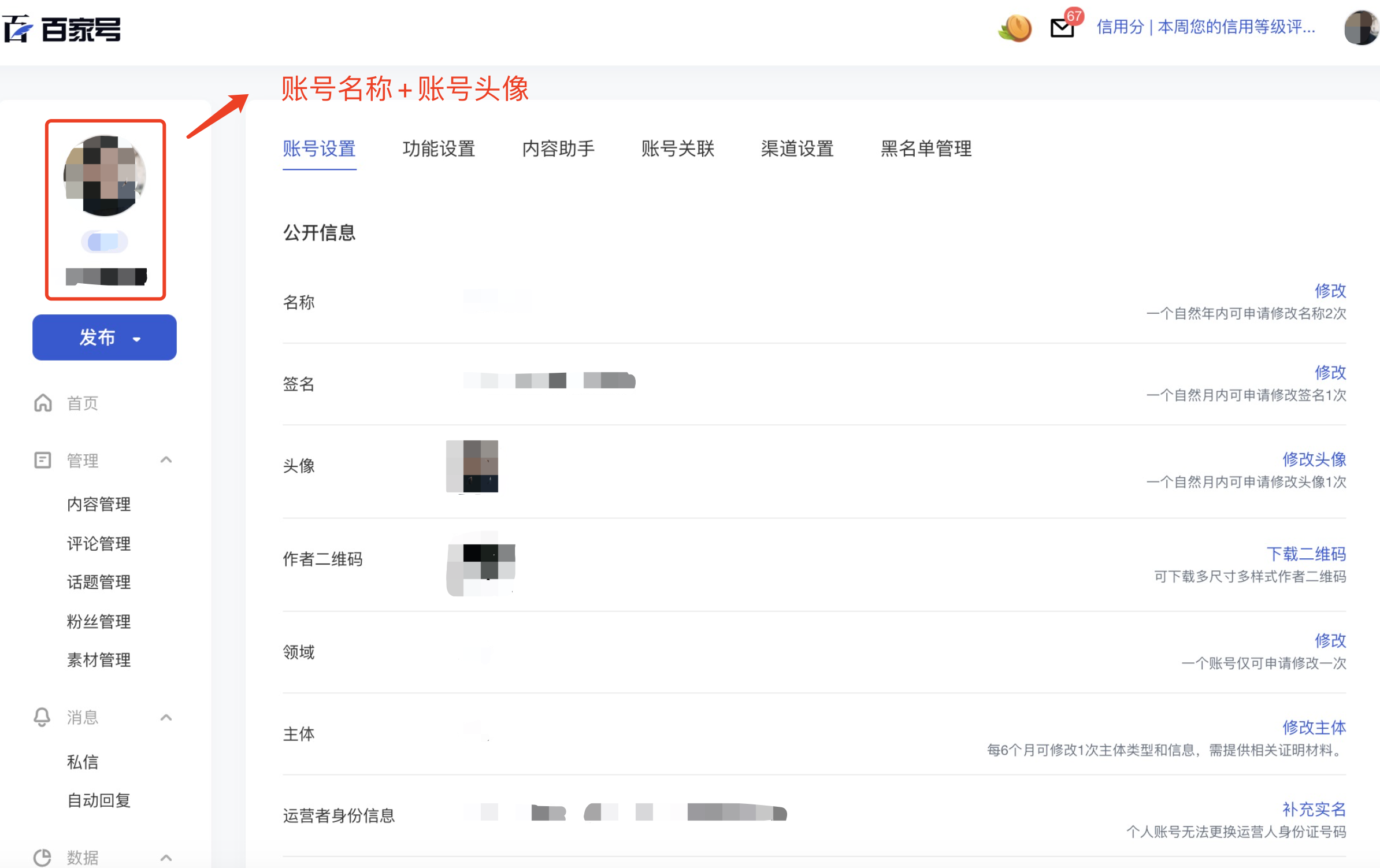Viewport: 1380px width, 868px height.
Task: Click 下载二维码 link
Action: (x=1306, y=554)
